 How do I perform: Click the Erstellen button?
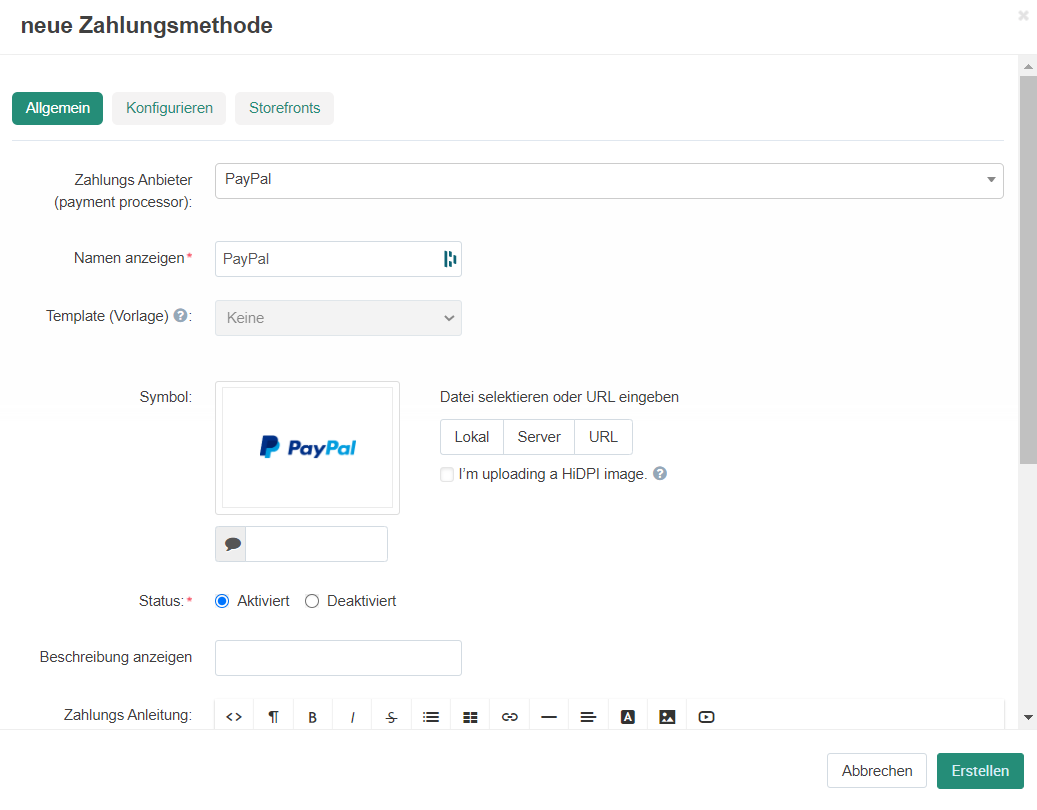(980, 771)
